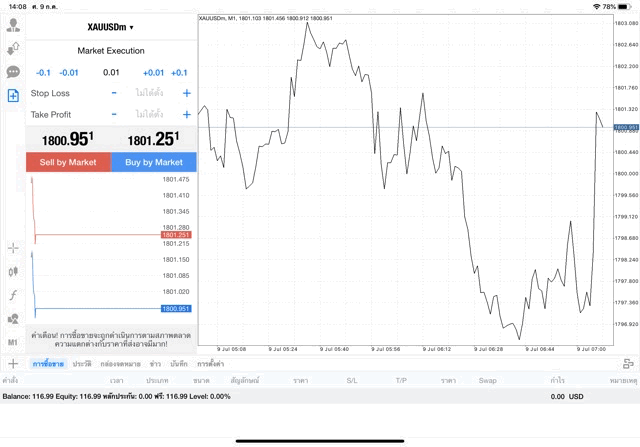The height and width of the screenshot is (447, 640).
Task: Switch to the ประวัติ (History) tab
Action: pyautogui.click(x=82, y=364)
